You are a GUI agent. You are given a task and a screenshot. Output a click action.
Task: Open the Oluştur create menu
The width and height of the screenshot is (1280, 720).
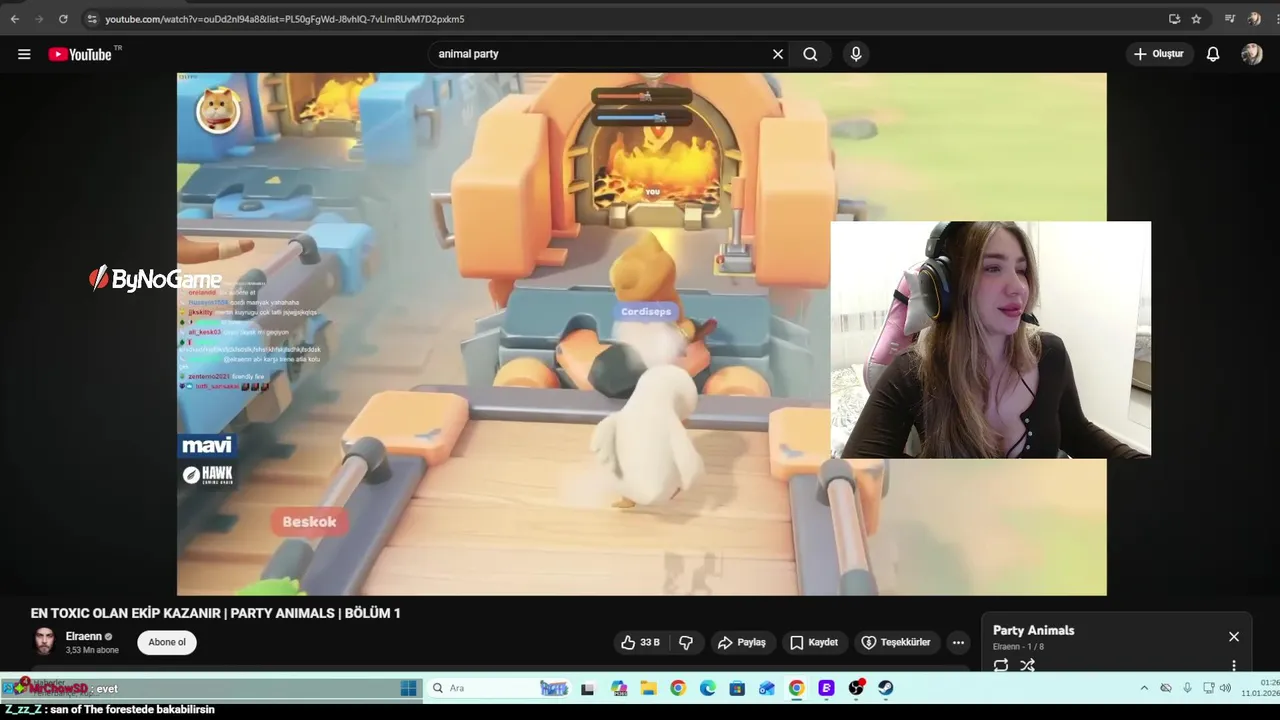click(1158, 54)
